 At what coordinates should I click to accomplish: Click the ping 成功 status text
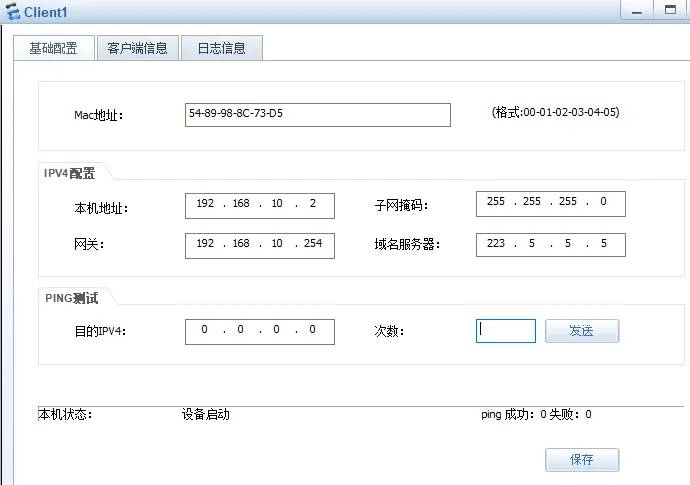tap(536, 414)
